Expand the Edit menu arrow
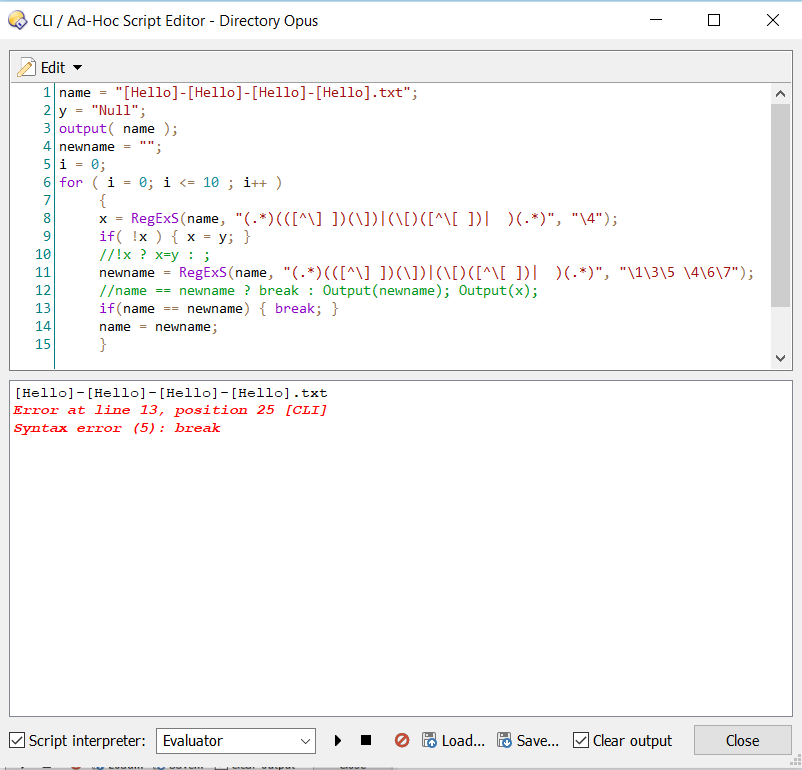The image size is (802, 770). tap(78, 68)
